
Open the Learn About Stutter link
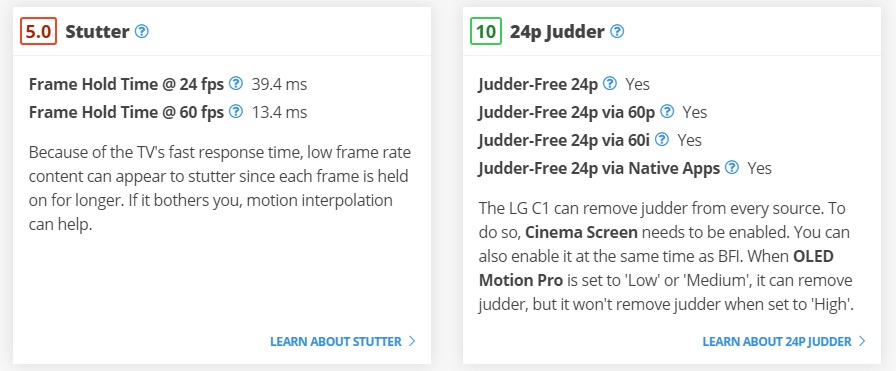335,342
